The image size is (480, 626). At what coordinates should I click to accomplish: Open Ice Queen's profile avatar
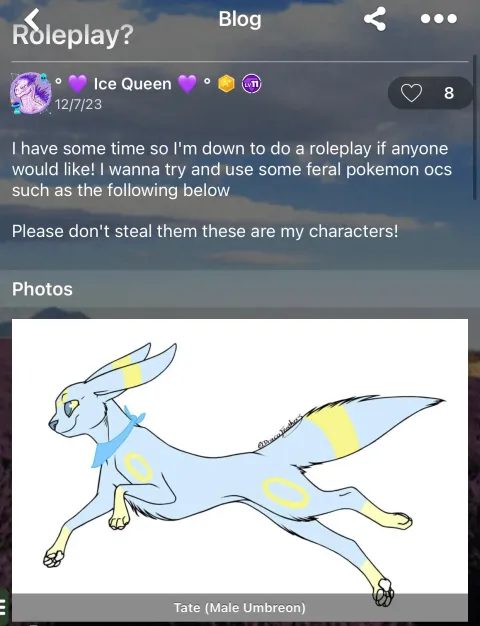coord(31,93)
